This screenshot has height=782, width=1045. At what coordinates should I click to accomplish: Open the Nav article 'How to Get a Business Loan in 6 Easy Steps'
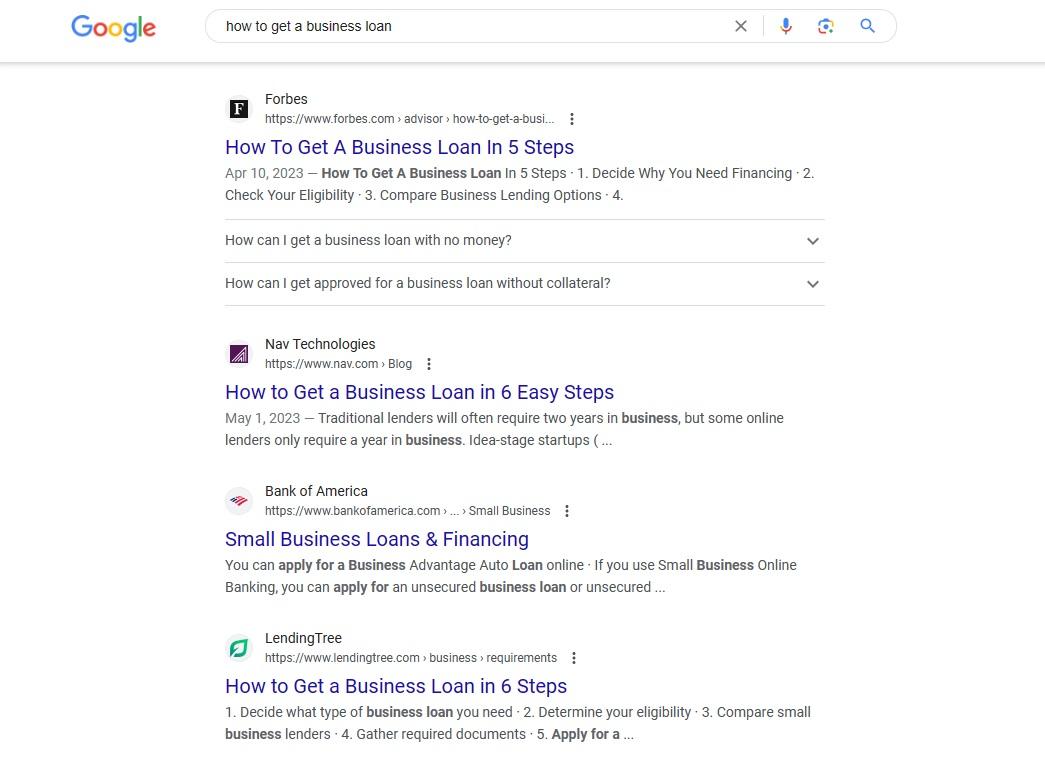[419, 393]
